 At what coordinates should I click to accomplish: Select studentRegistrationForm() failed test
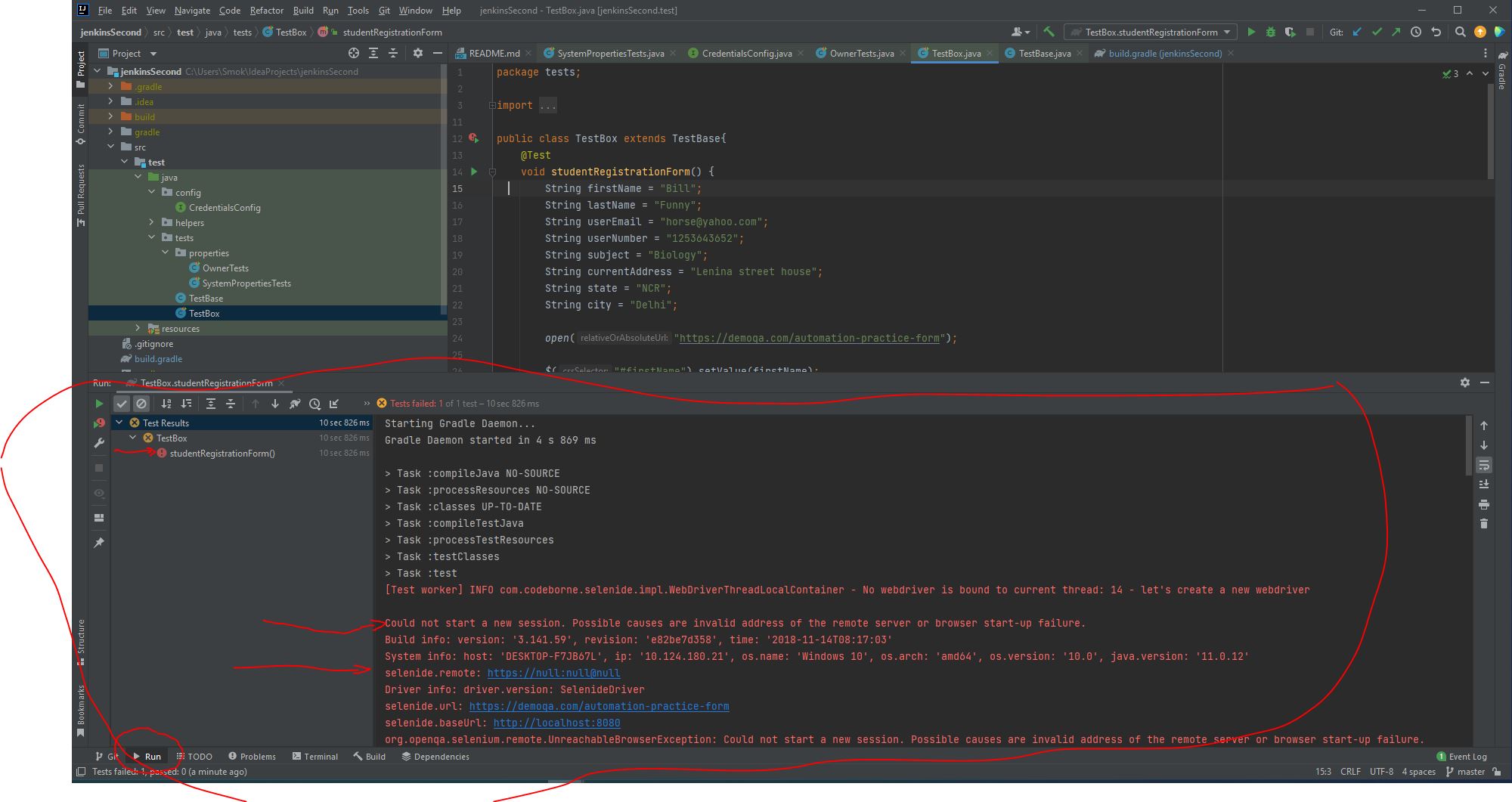(222, 453)
